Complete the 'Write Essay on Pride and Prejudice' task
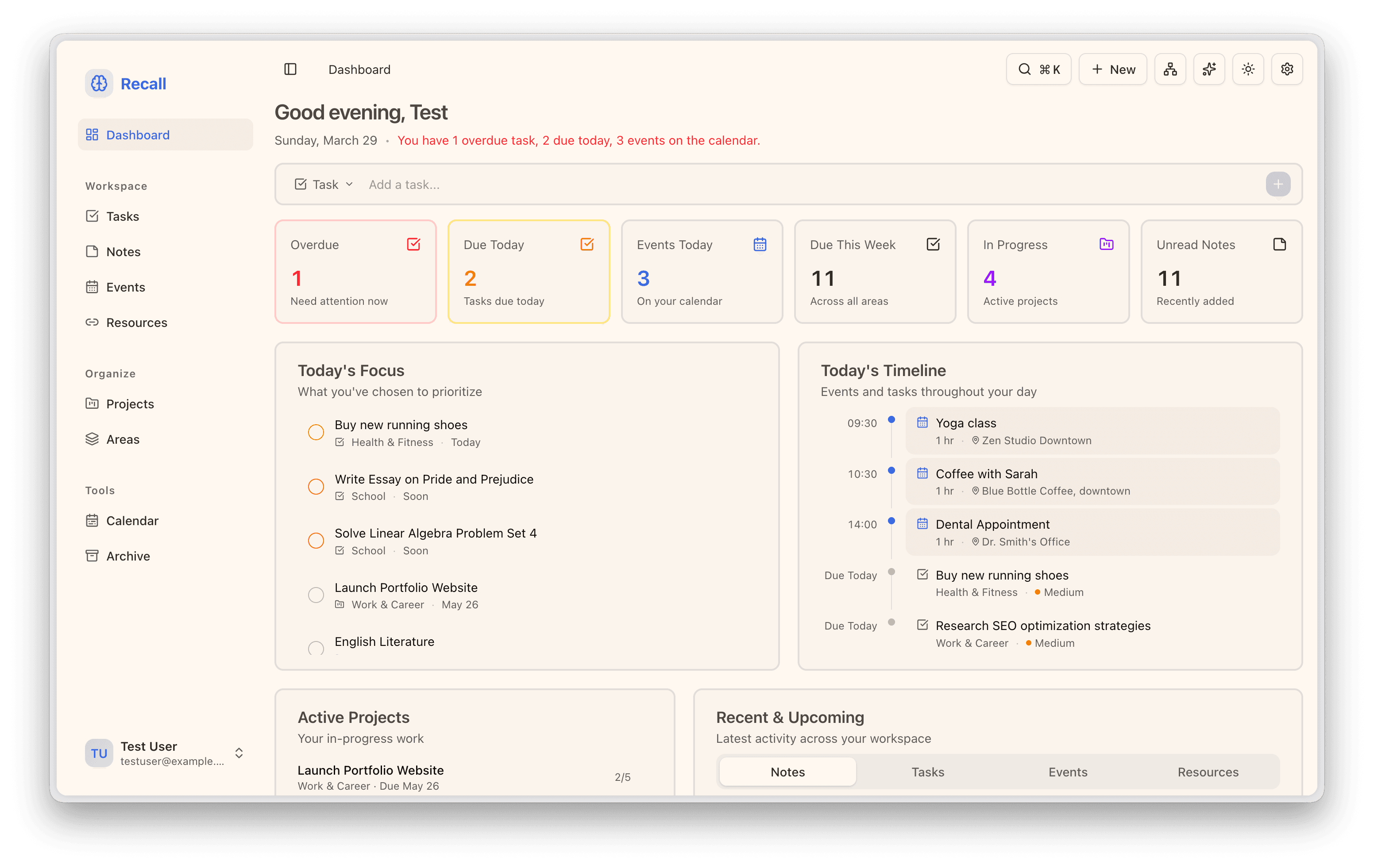The width and height of the screenshot is (1374, 868). (x=316, y=486)
